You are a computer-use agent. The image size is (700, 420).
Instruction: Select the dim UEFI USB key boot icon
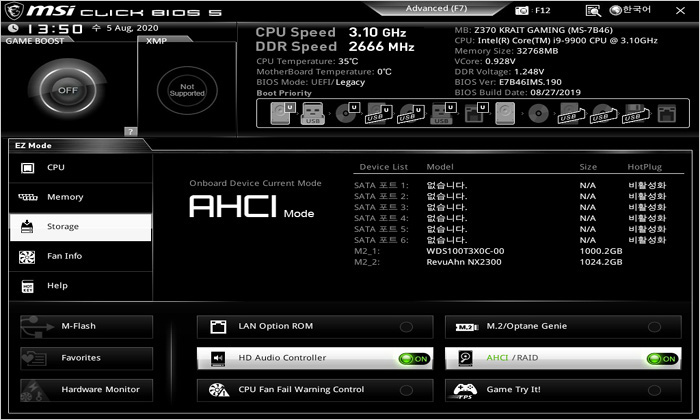[443, 113]
